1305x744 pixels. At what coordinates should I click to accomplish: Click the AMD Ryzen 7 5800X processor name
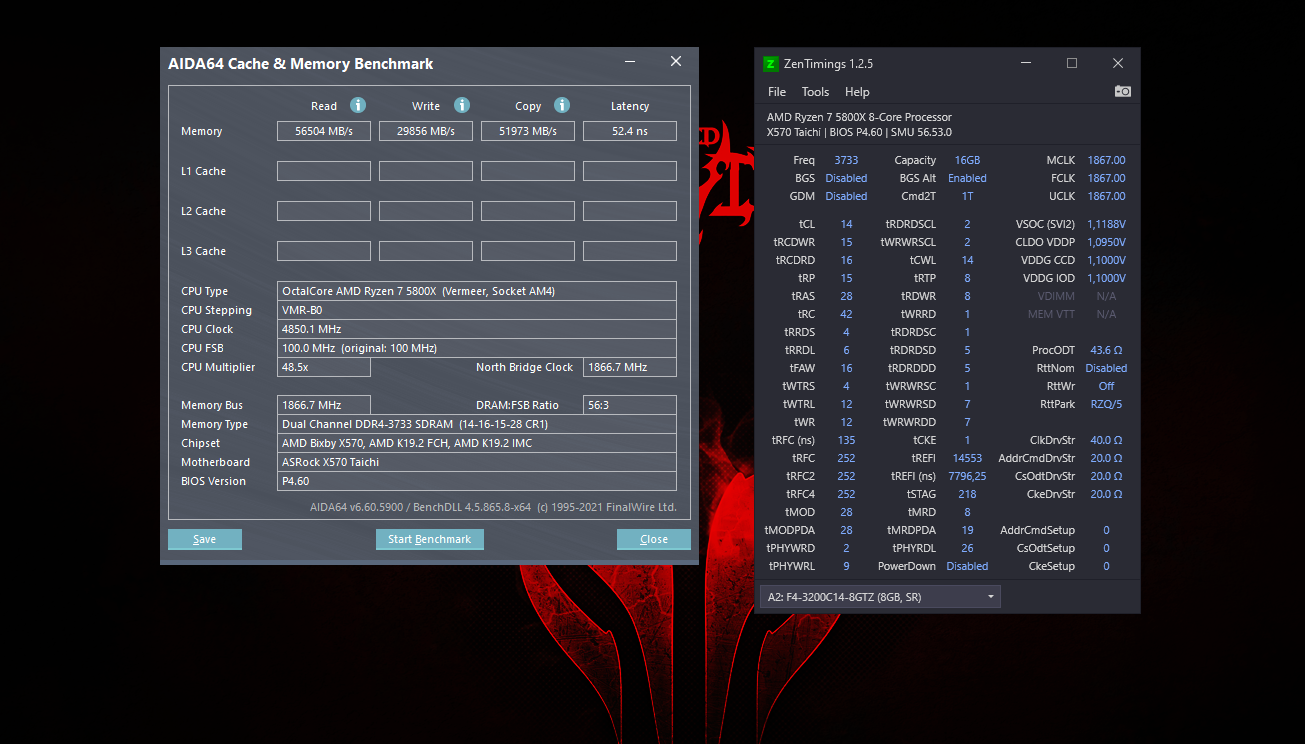pos(859,117)
